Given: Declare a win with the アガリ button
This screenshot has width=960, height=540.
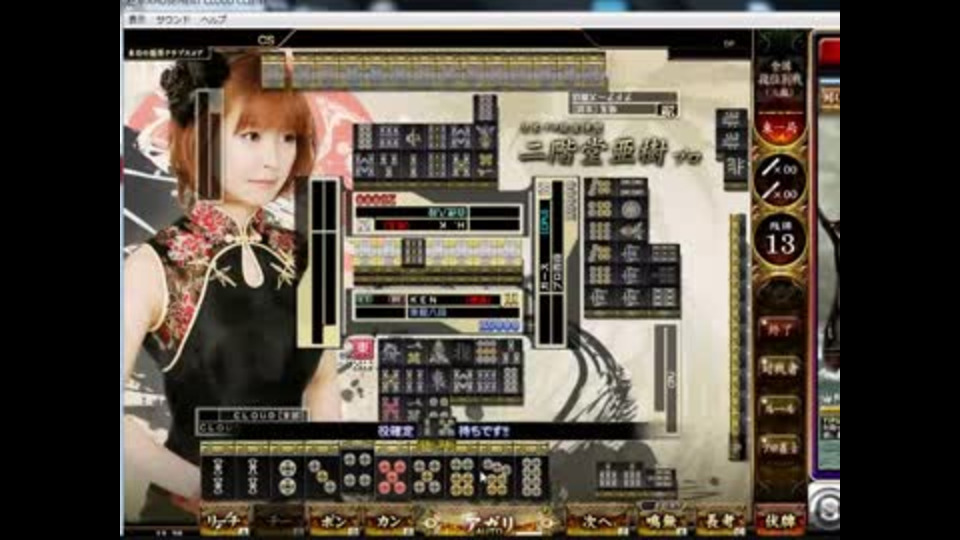Looking at the screenshot, I should click(489, 523).
